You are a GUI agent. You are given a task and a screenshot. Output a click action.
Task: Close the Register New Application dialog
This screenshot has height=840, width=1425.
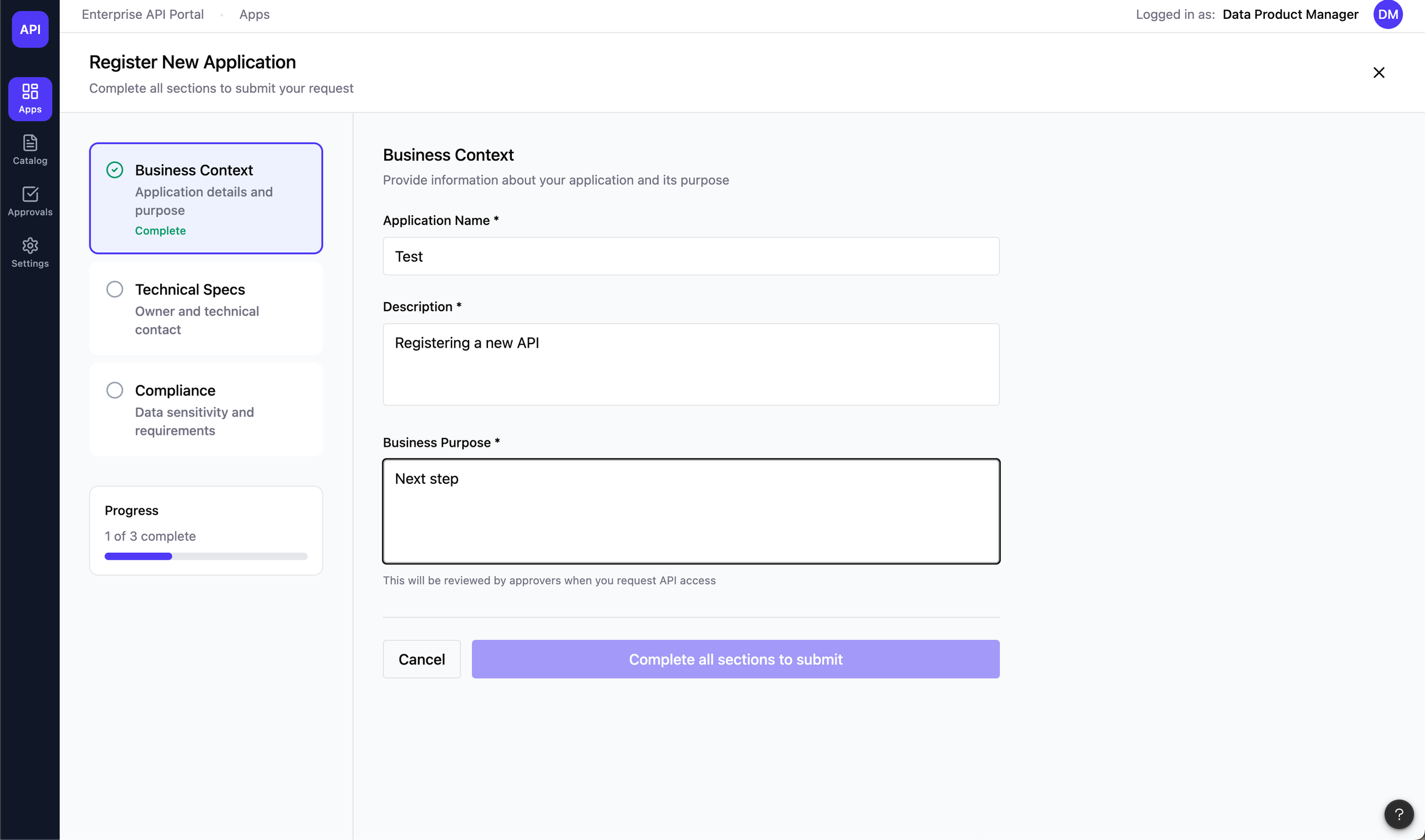[x=1378, y=72]
